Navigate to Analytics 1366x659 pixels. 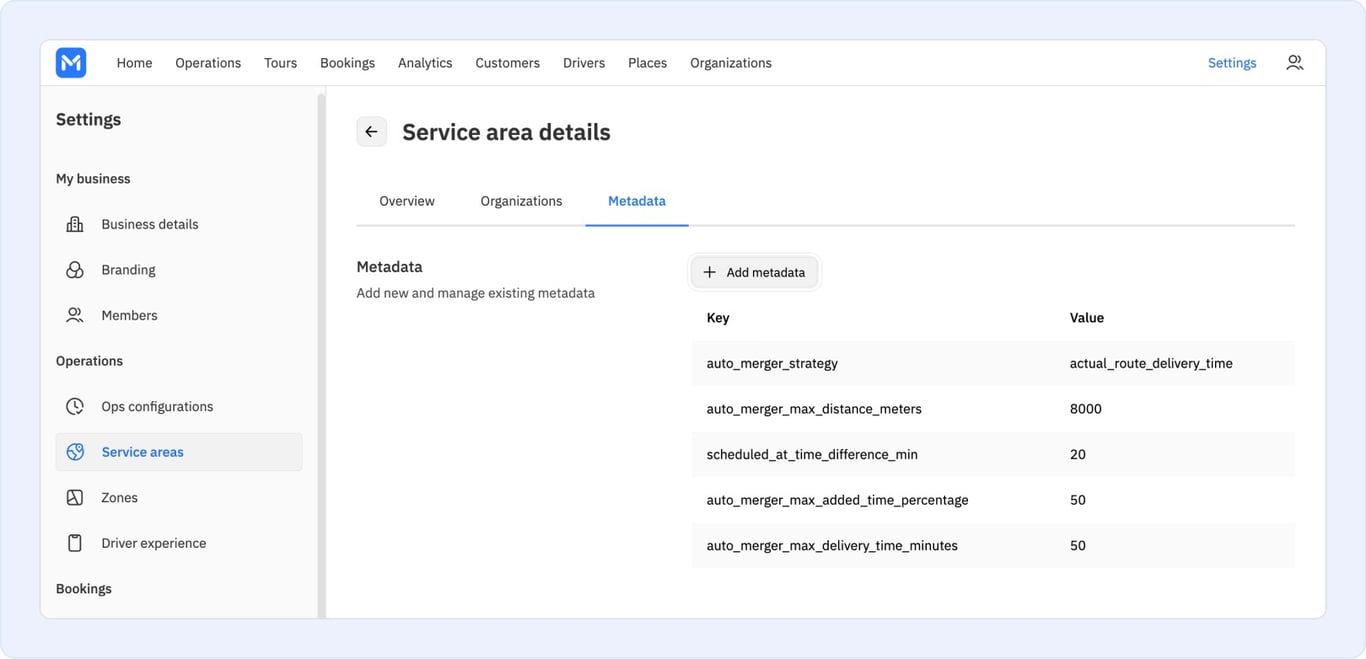tap(425, 63)
